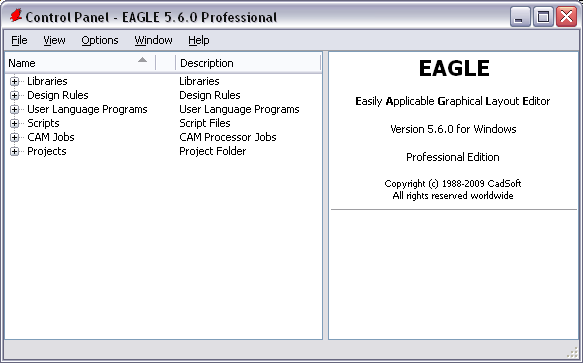The height and width of the screenshot is (363, 583).
Task: Sort by the Name column header
Action: point(81,63)
